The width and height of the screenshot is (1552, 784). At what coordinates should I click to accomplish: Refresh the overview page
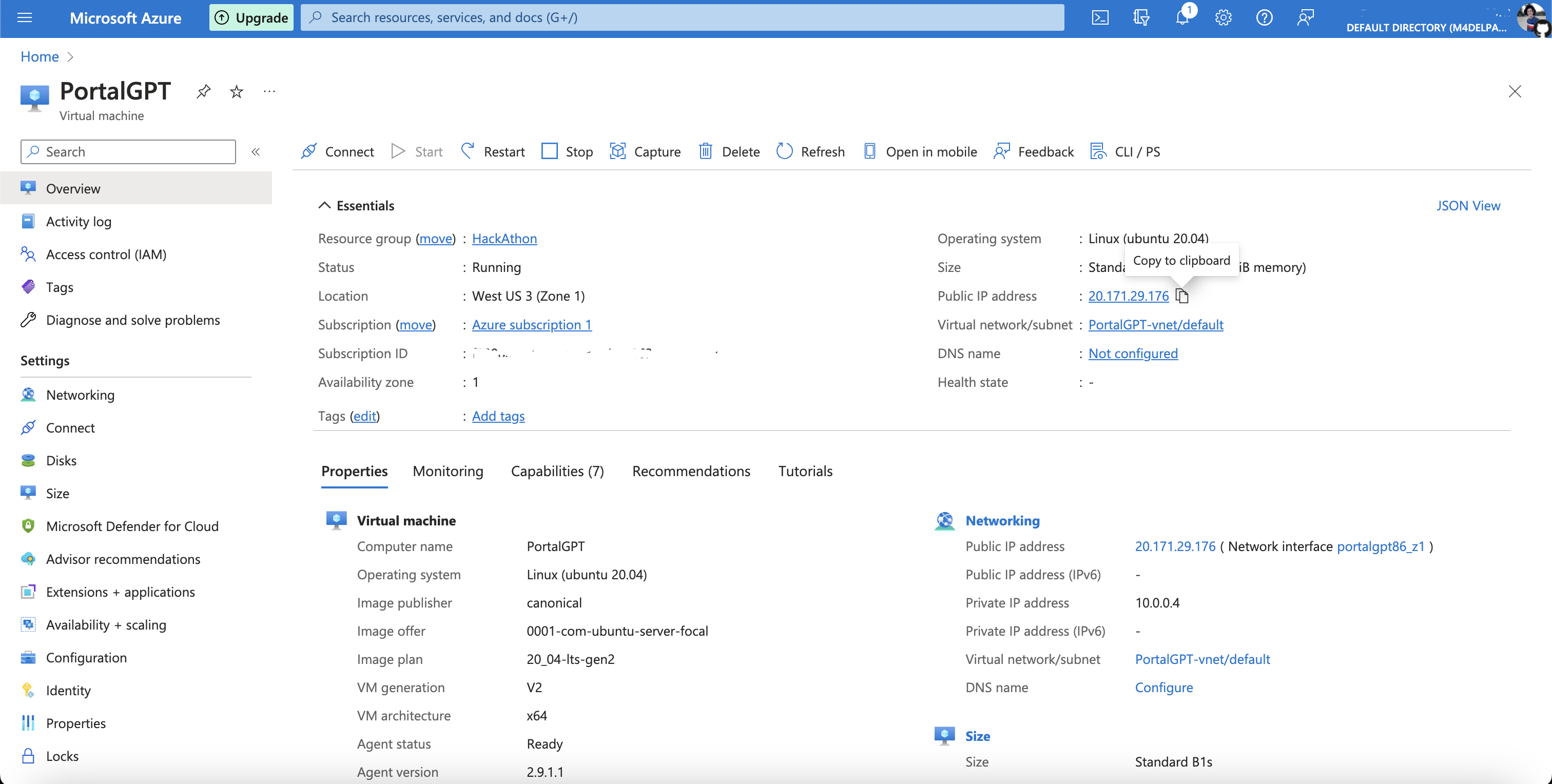[810, 152]
